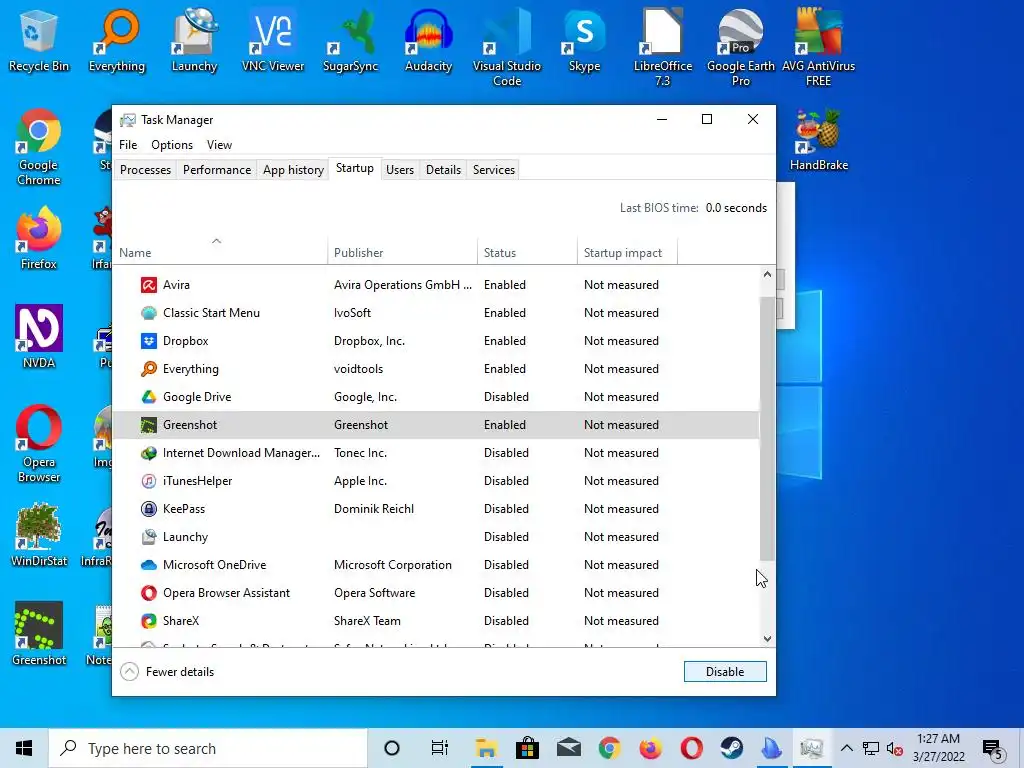1024x768 pixels.
Task: Select the Google Drive startup icon
Action: pyautogui.click(x=149, y=397)
